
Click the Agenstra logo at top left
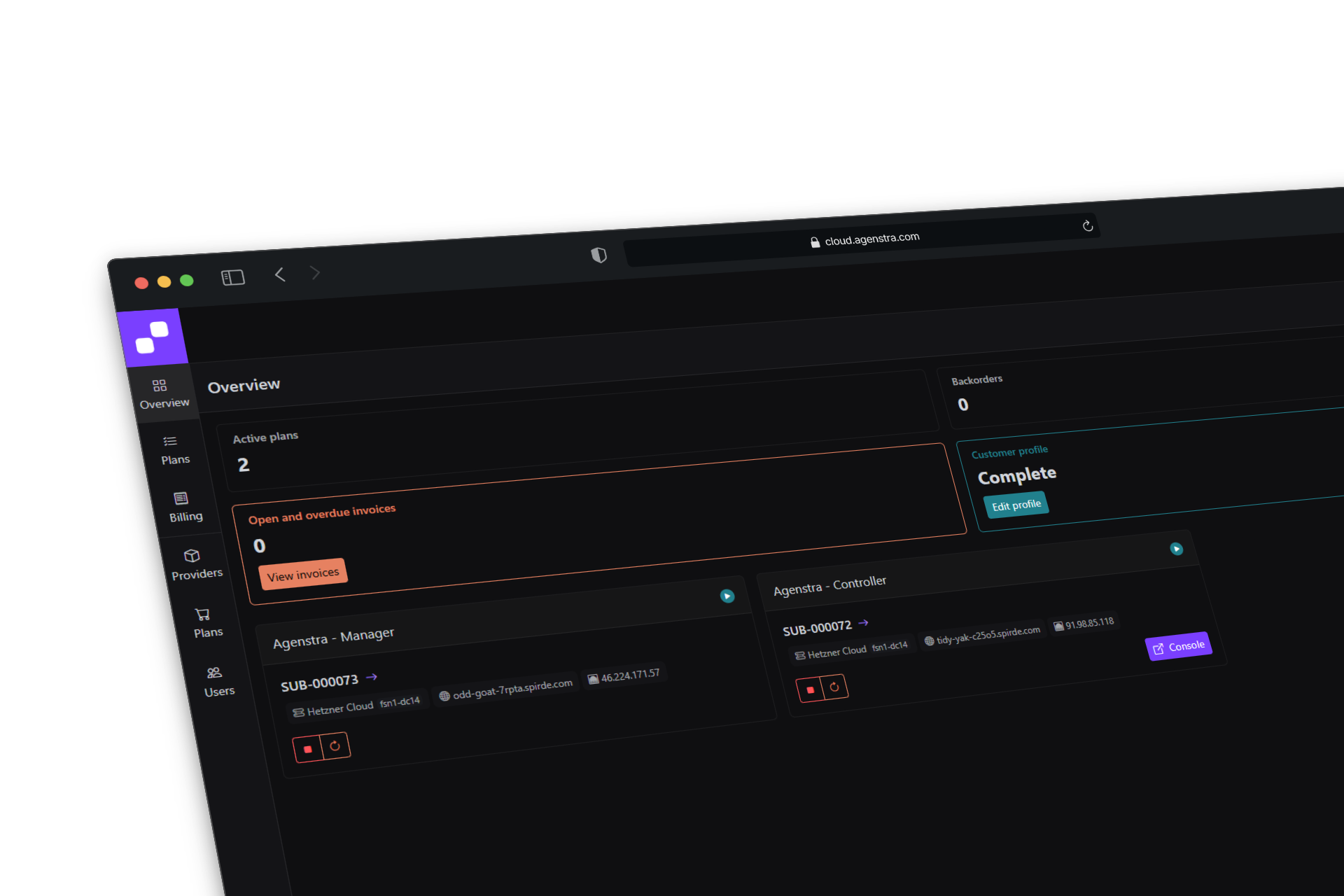click(x=153, y=336)
